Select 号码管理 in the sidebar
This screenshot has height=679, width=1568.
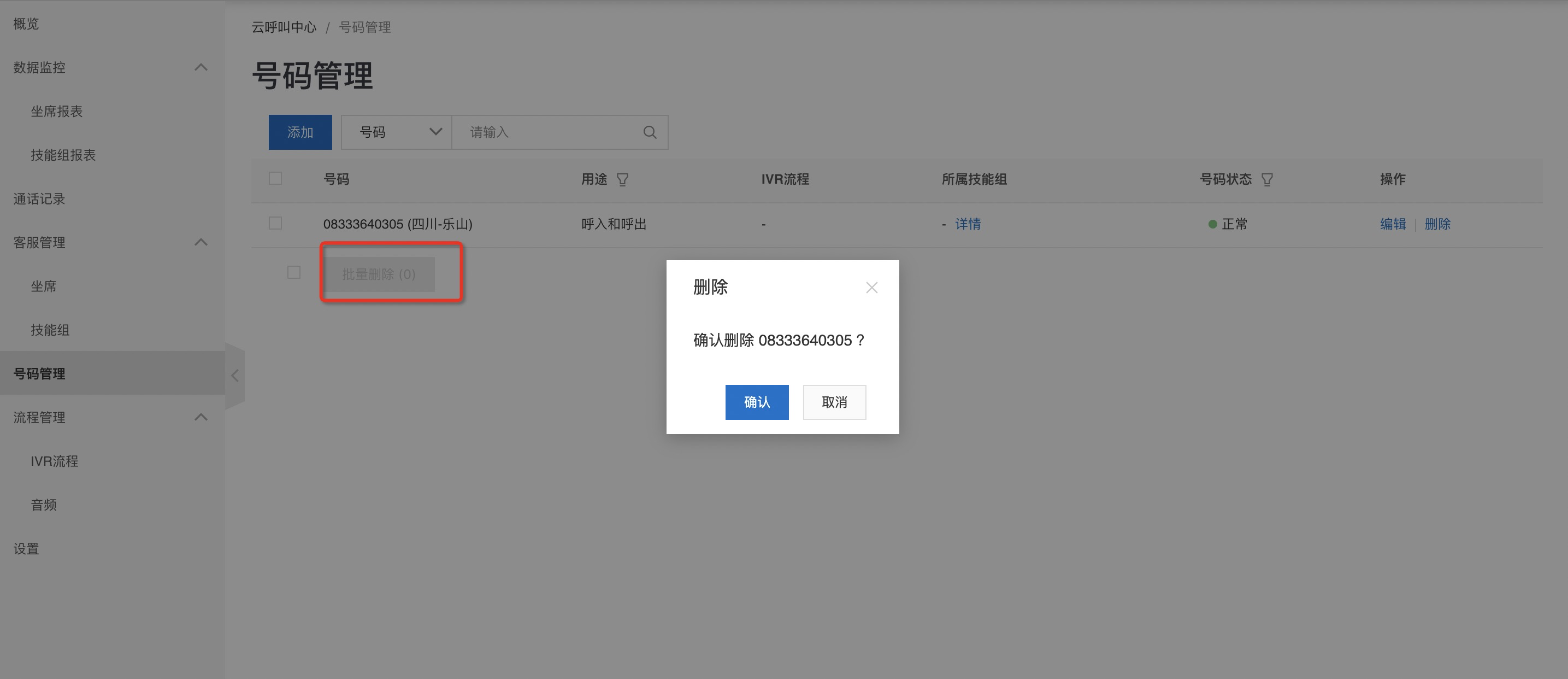point(113,373)
